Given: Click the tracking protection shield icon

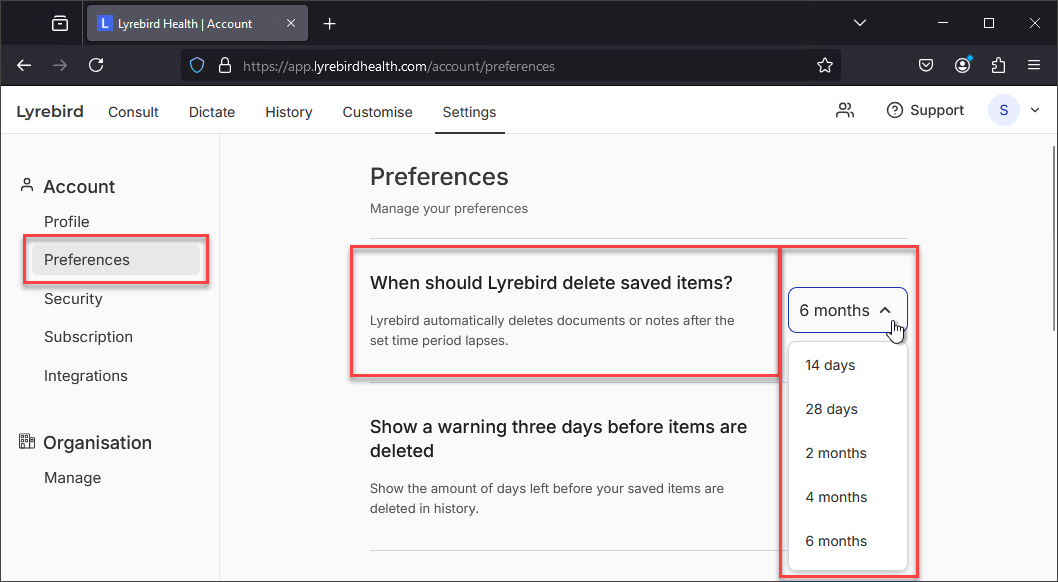Looking at the screenshot, I should click(x=196, y=65).
